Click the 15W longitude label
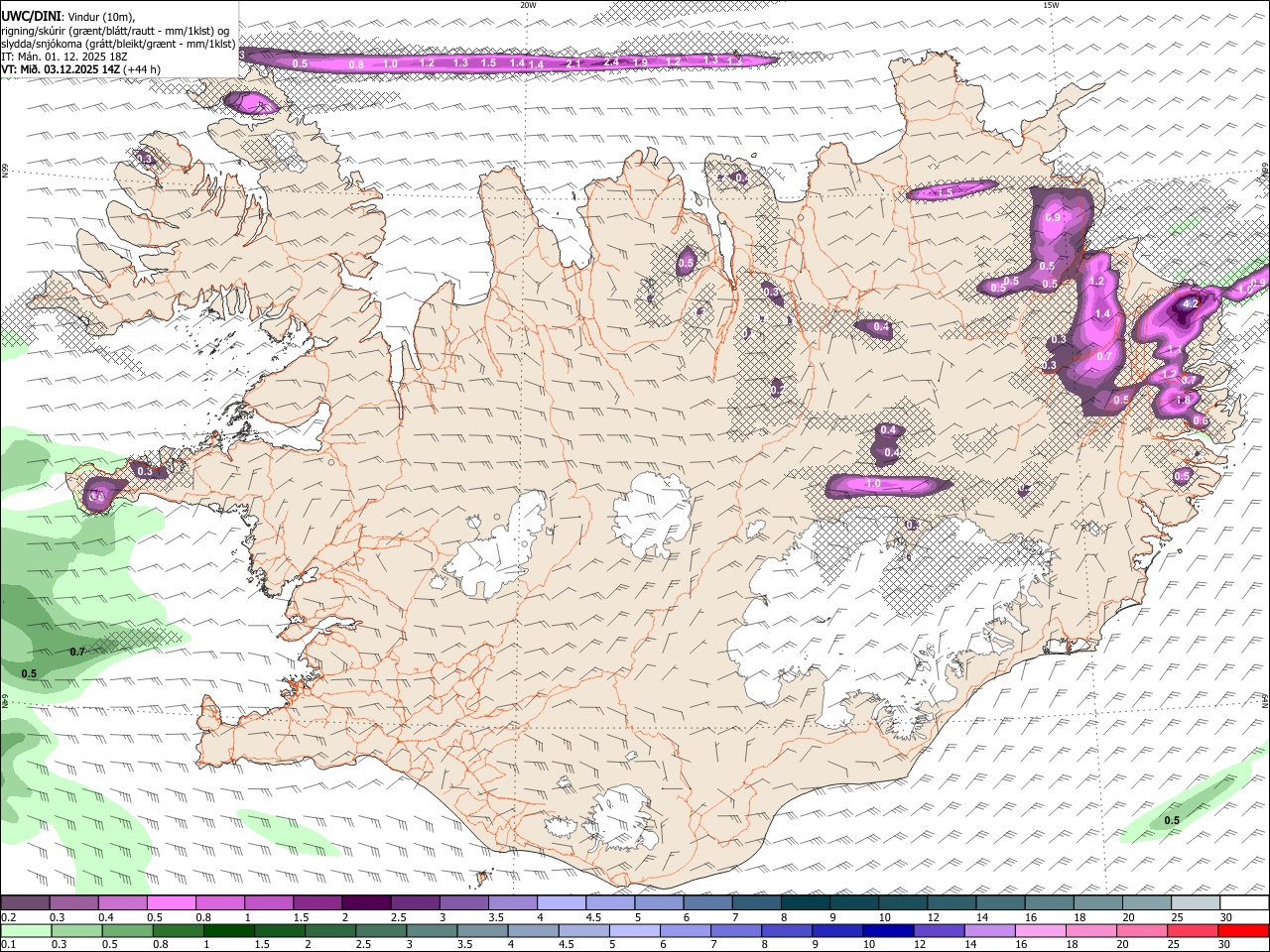Viewport: 1270px width, 952px height. [x=1051, y=5]
